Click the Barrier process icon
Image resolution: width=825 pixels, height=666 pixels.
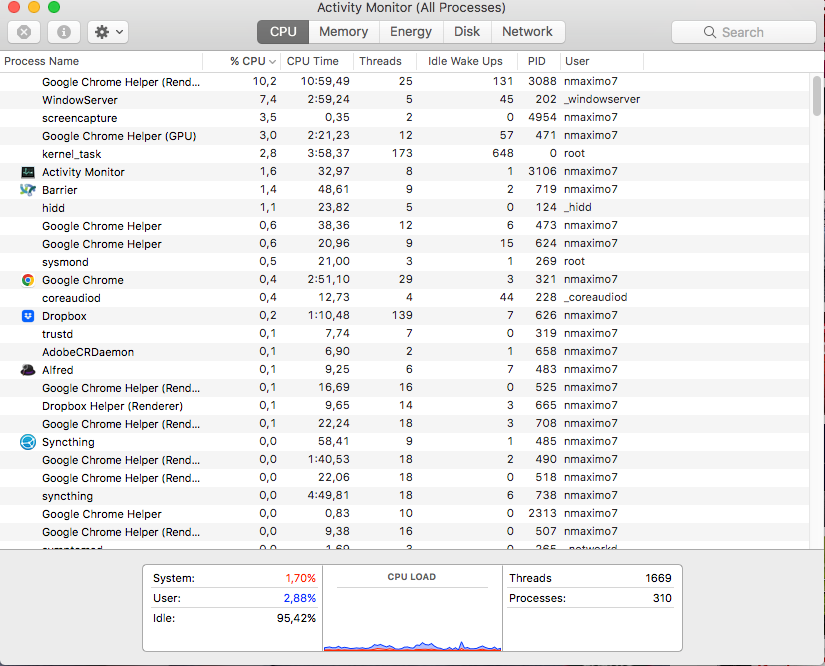[27, 189]
